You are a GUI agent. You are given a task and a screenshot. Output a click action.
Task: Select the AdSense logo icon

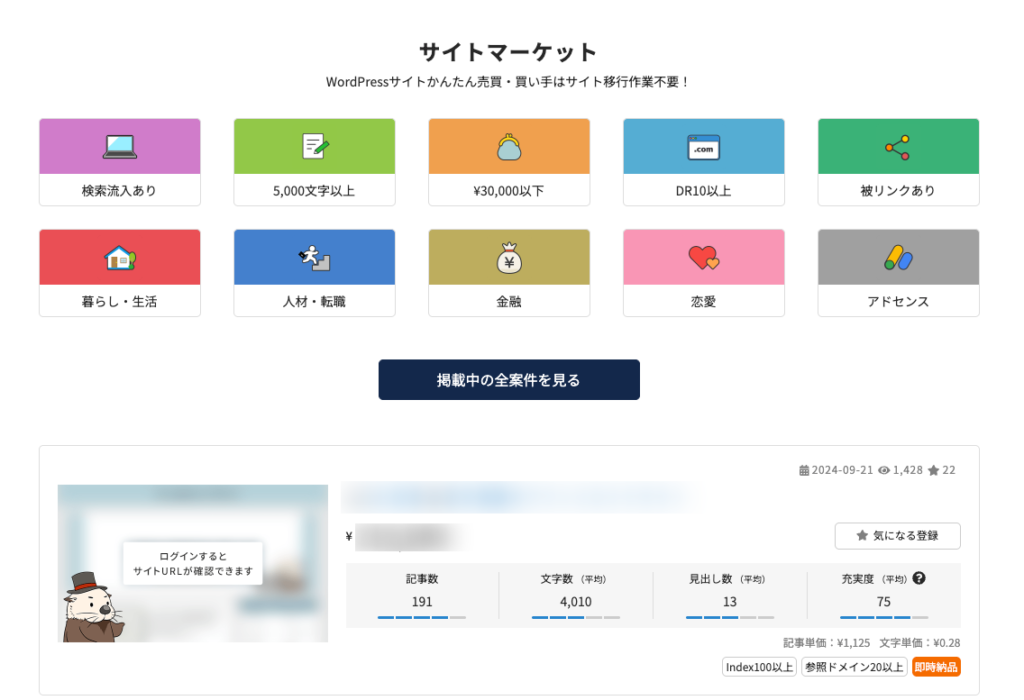coord(898,258)
